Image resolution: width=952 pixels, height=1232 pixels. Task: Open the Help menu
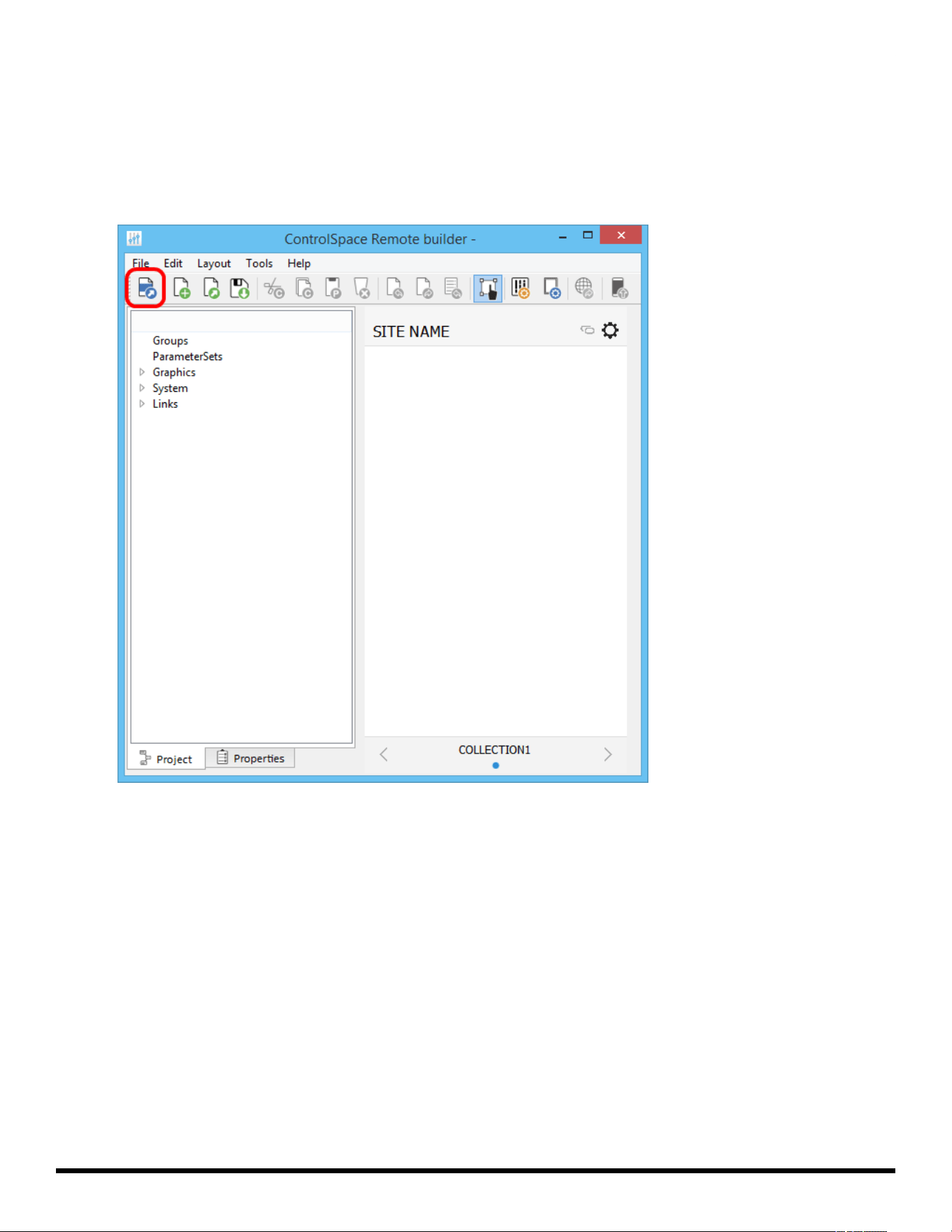pyautogui.click(x=299, y=263)
